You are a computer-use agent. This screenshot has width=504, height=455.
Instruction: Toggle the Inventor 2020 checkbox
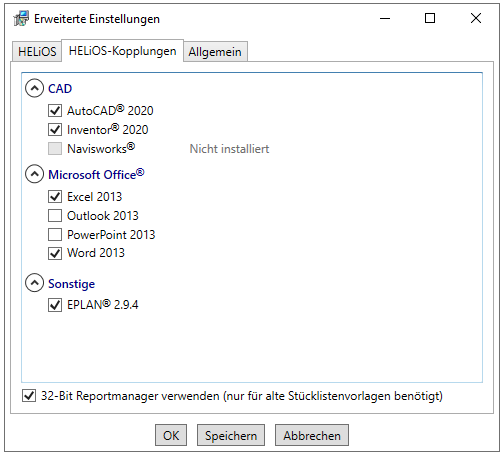click(55, 129)
